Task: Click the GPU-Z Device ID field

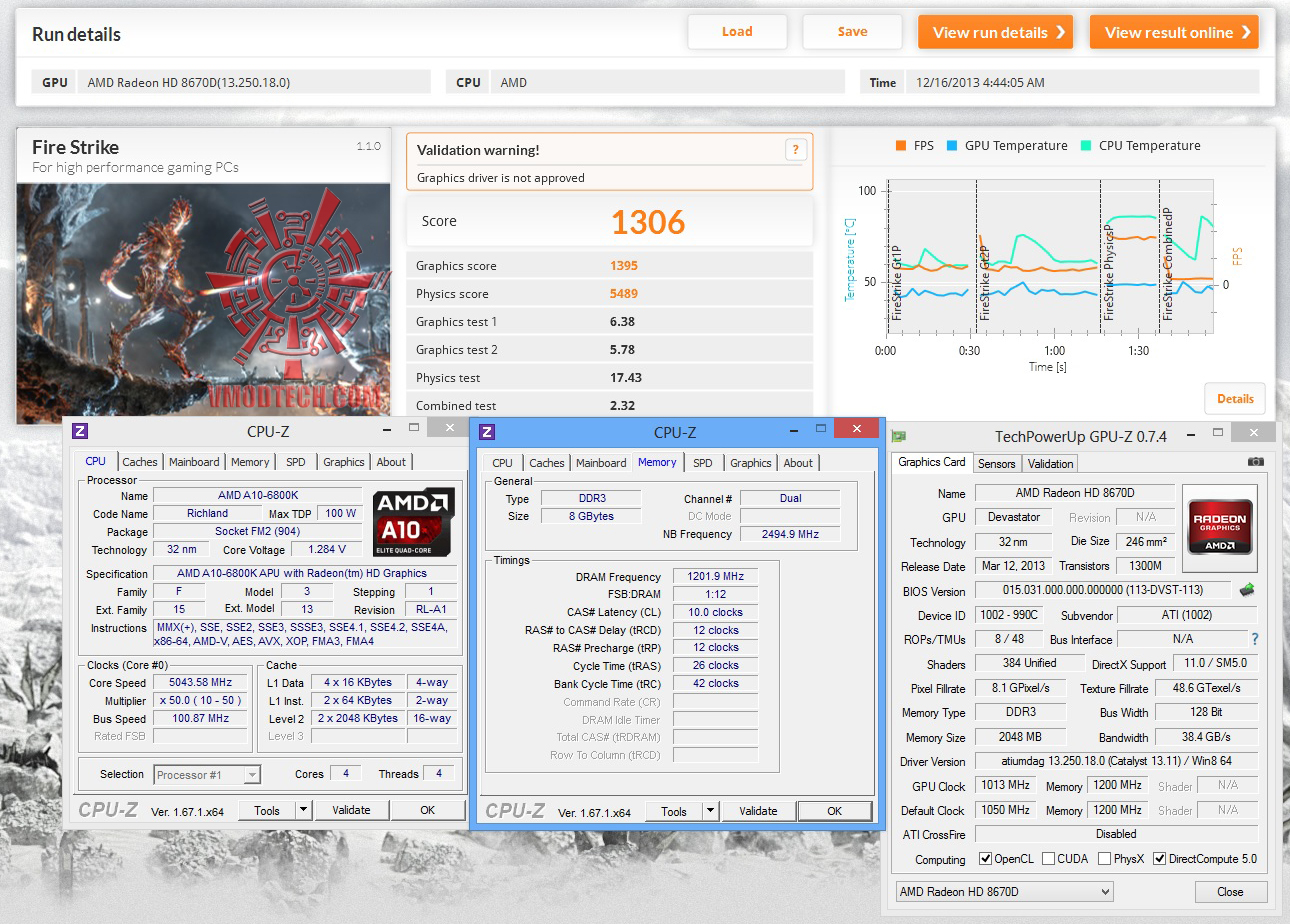Action: tap(1007, 615)
